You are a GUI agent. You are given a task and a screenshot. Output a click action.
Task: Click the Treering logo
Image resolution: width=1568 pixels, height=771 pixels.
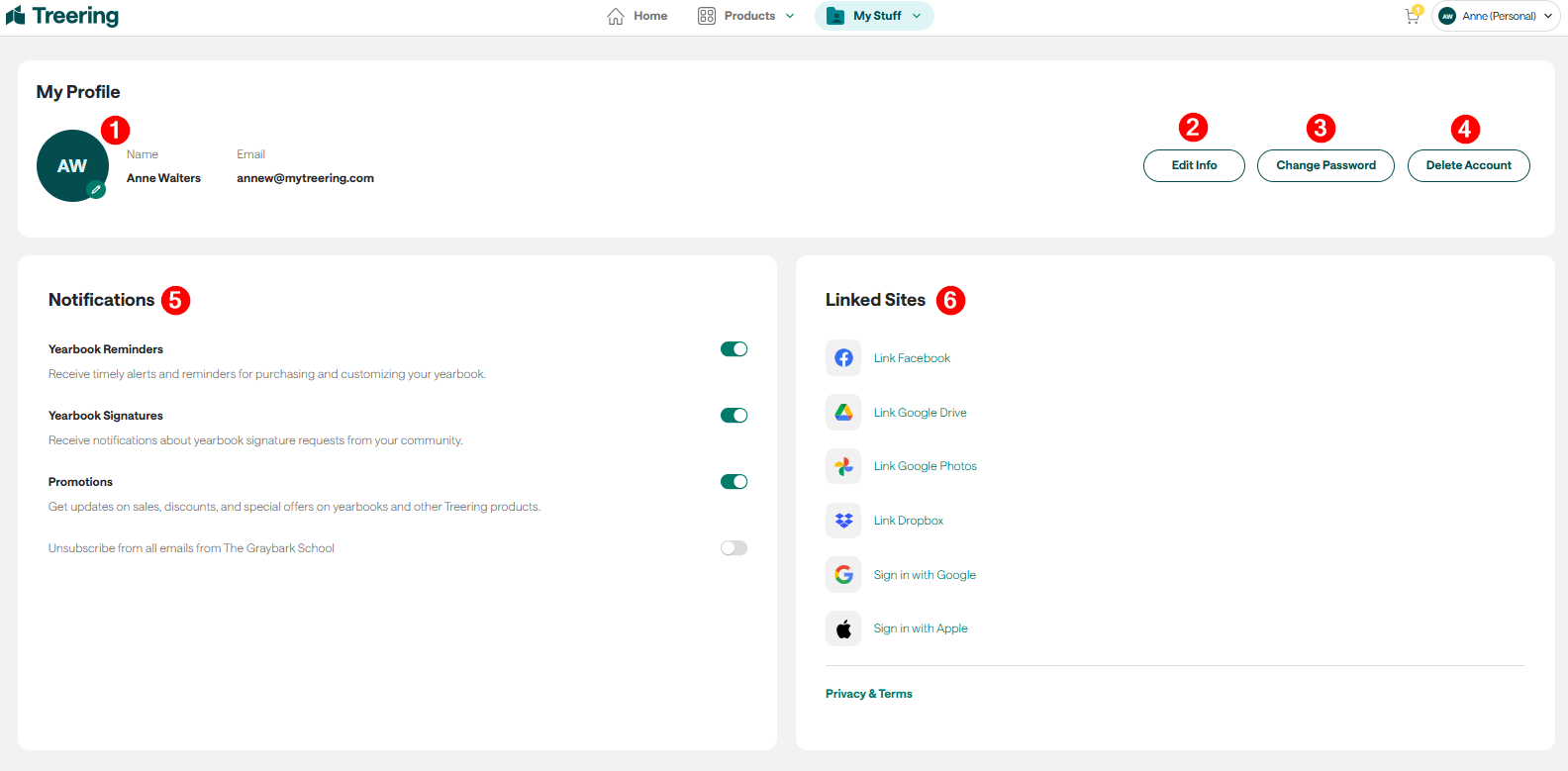point(62,16)
